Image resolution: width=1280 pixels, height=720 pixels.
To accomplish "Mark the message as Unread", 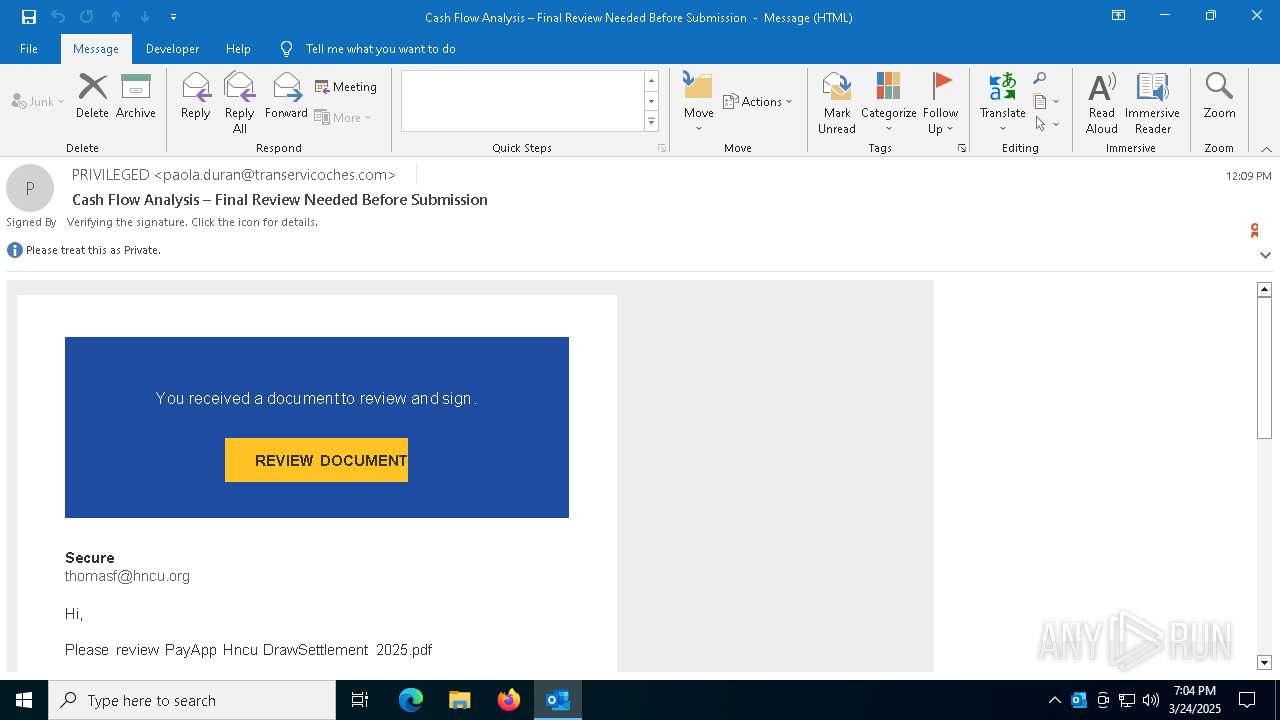I will tap(837, 102).
